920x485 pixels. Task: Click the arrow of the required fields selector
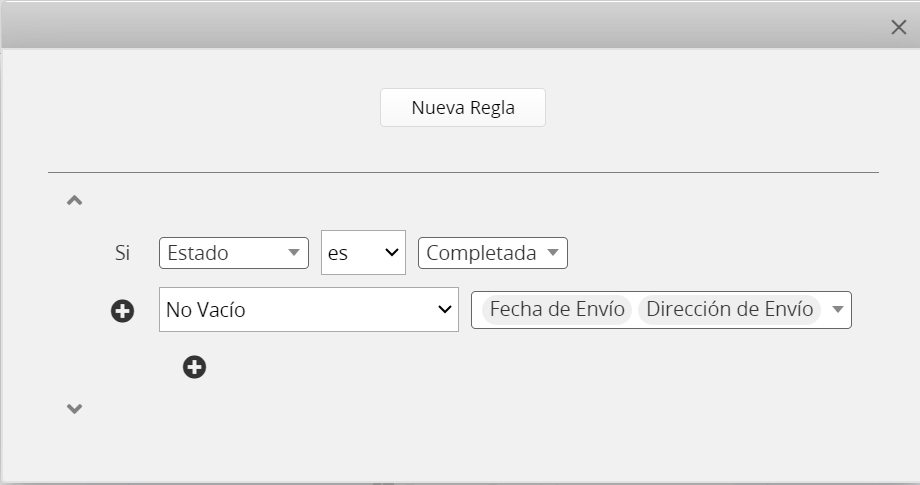click(x=838, y=310)
